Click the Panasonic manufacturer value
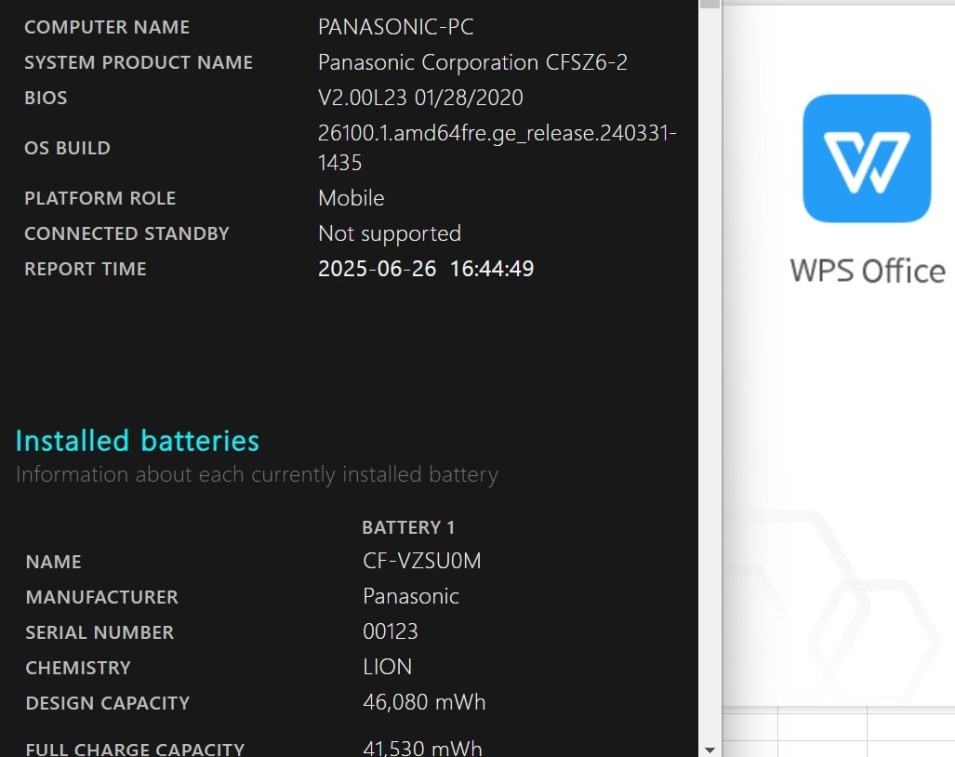This screenshot has height=757, width=955. coord(411,596)
